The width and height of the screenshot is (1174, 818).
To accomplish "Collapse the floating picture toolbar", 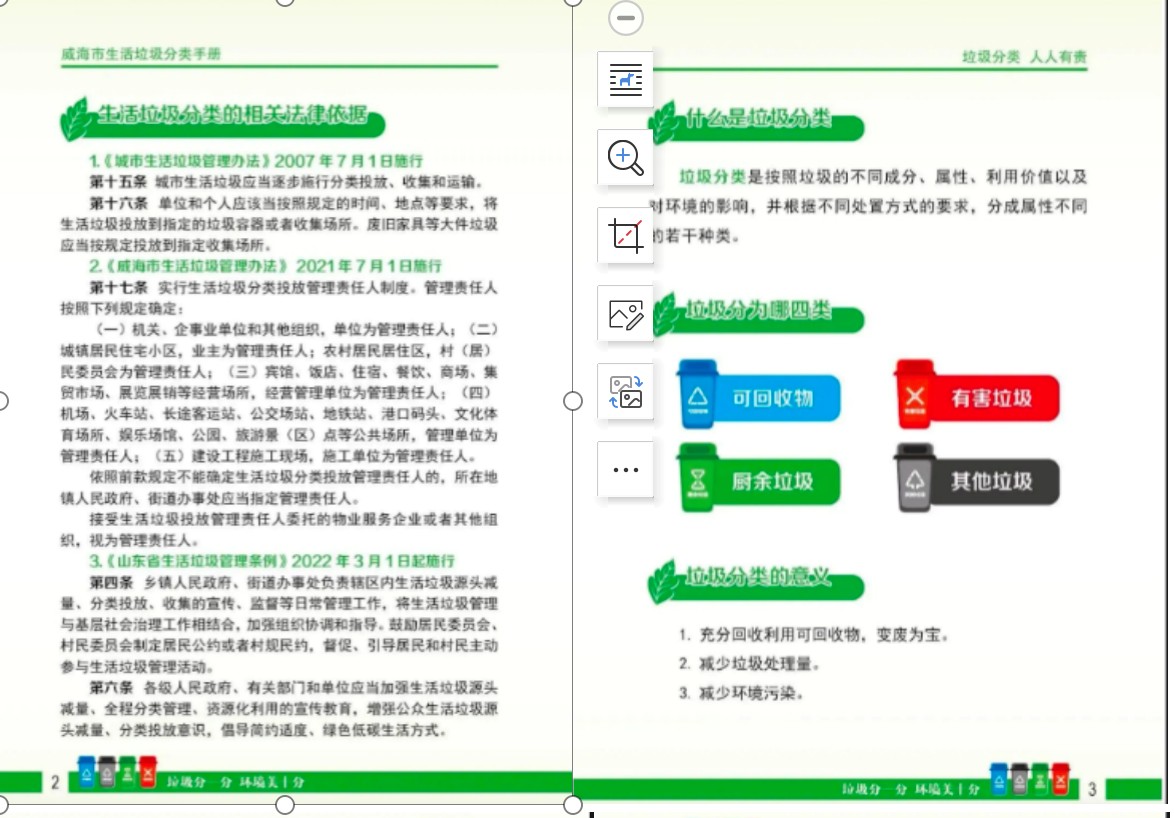I will 626,17.
